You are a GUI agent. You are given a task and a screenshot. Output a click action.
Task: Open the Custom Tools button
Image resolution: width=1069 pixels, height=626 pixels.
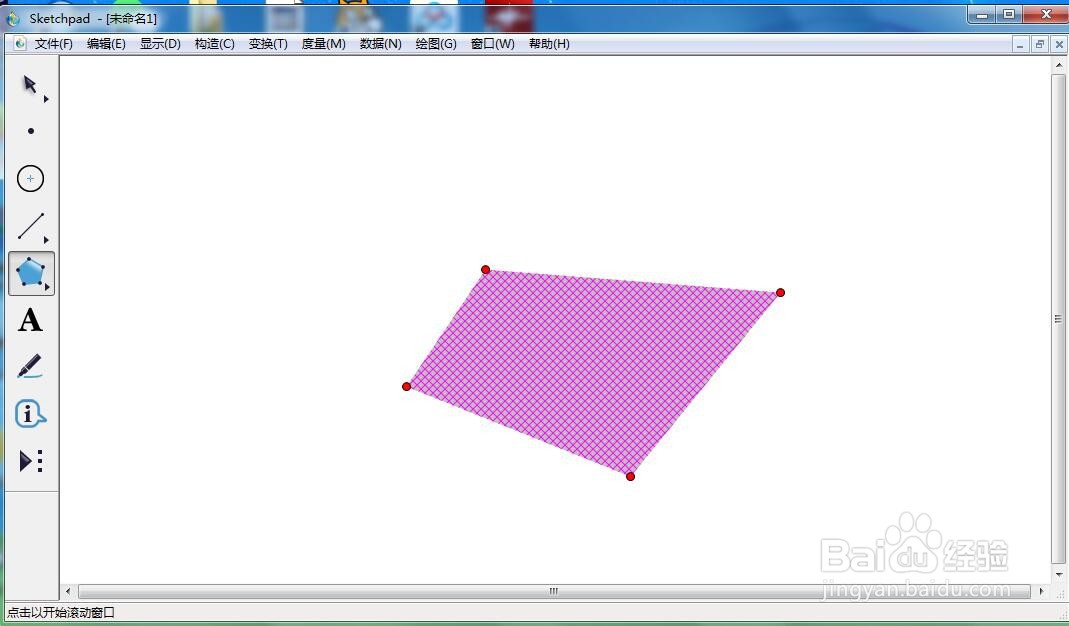click(31, 461)
